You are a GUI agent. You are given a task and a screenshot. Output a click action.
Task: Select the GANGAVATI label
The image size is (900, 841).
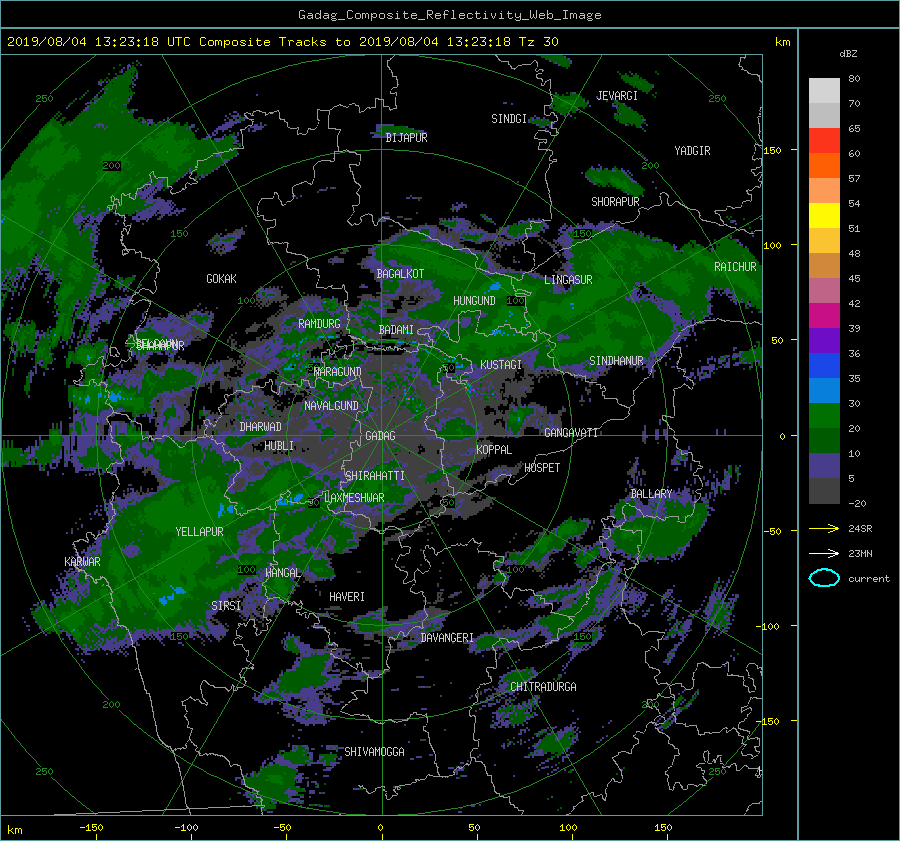coord(571,432)
